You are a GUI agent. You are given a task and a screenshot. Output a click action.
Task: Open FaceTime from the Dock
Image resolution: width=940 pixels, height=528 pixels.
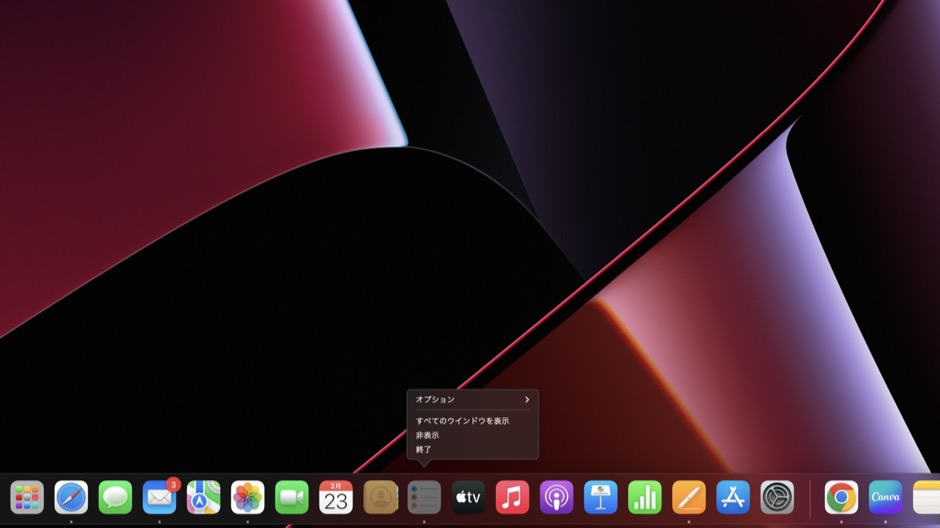pyautogui.click(x=291, y=497)
